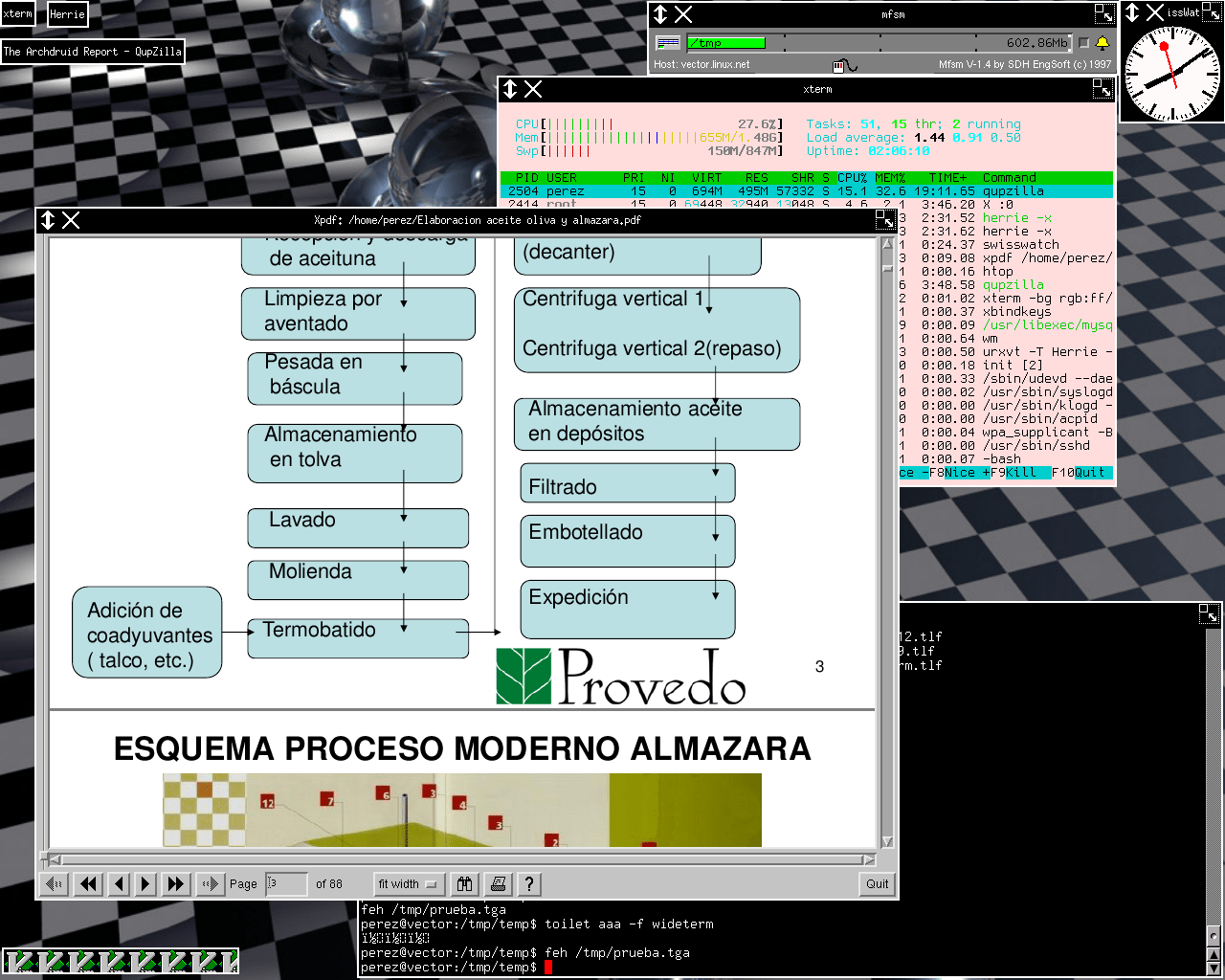Select the xterm task button at top-left
1225x980 pixels.
click(x=17, y=14)
